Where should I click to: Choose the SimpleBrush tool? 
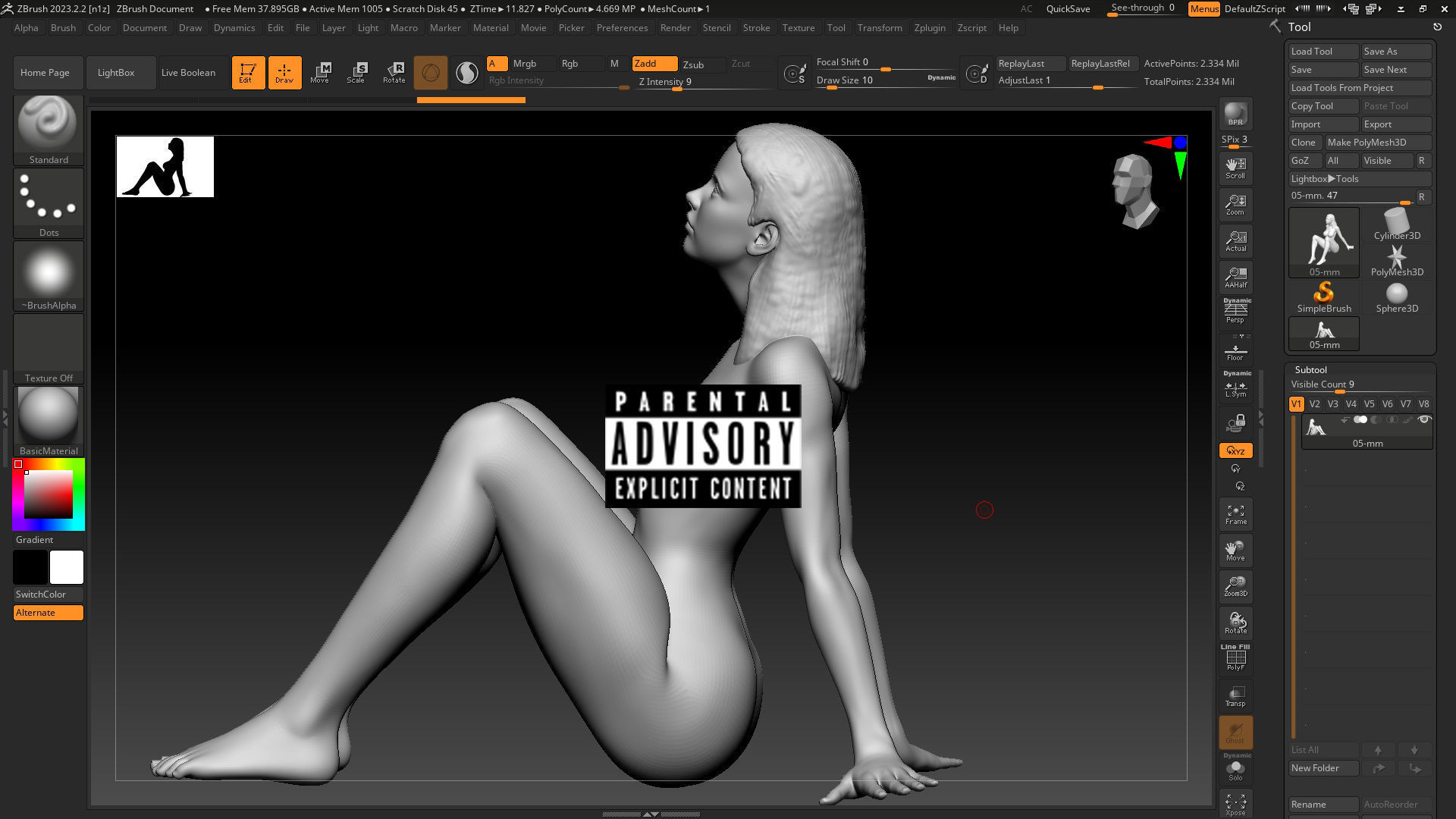[1324, 297]
